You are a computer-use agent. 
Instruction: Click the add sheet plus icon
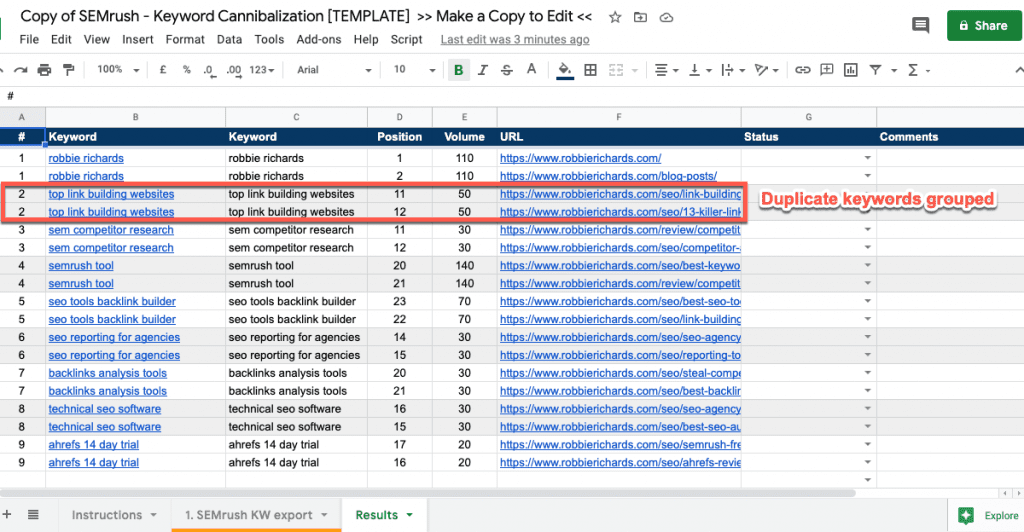pyautogui.click(x=9, y=515)
